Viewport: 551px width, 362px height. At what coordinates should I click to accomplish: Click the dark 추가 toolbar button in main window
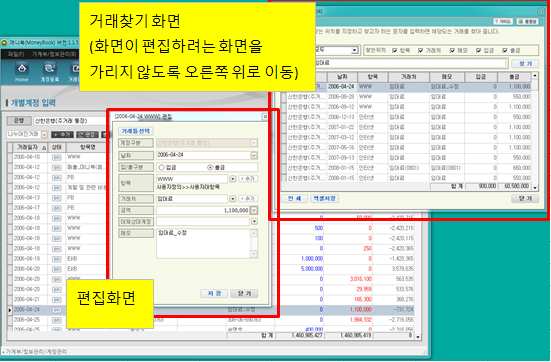click(62, 135)
